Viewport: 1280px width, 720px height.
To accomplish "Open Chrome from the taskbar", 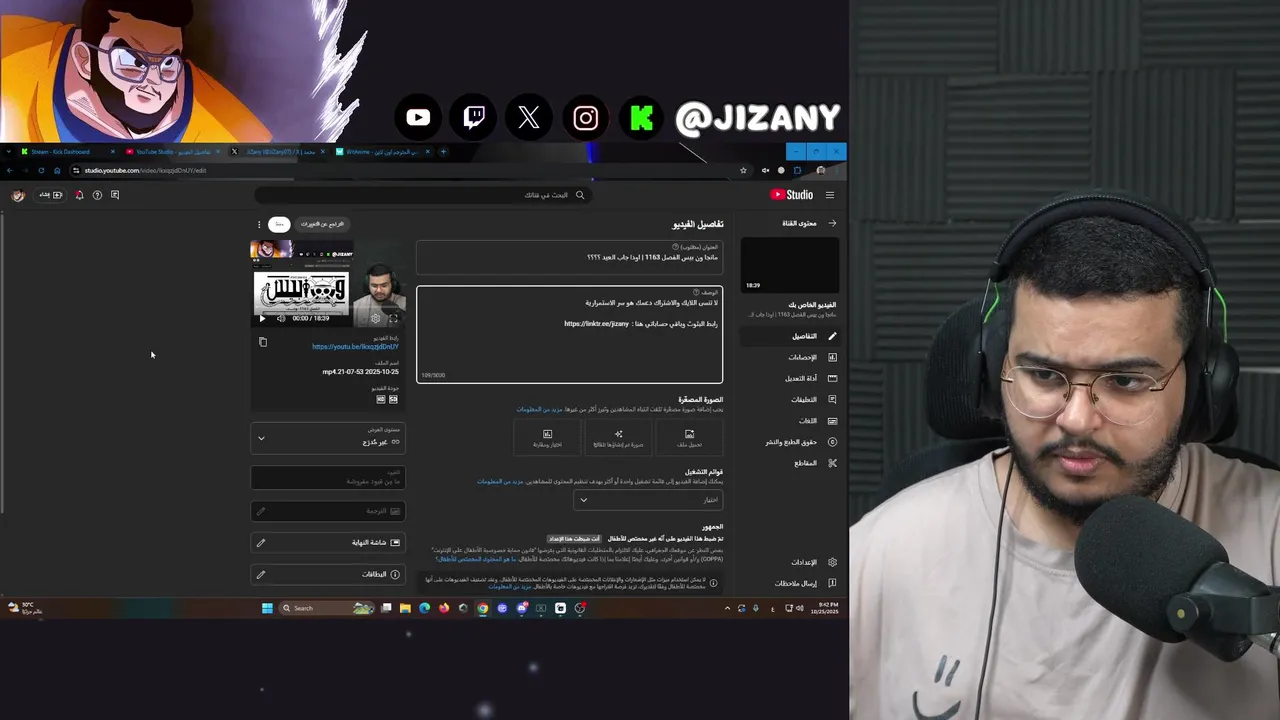I will [483, 608].
